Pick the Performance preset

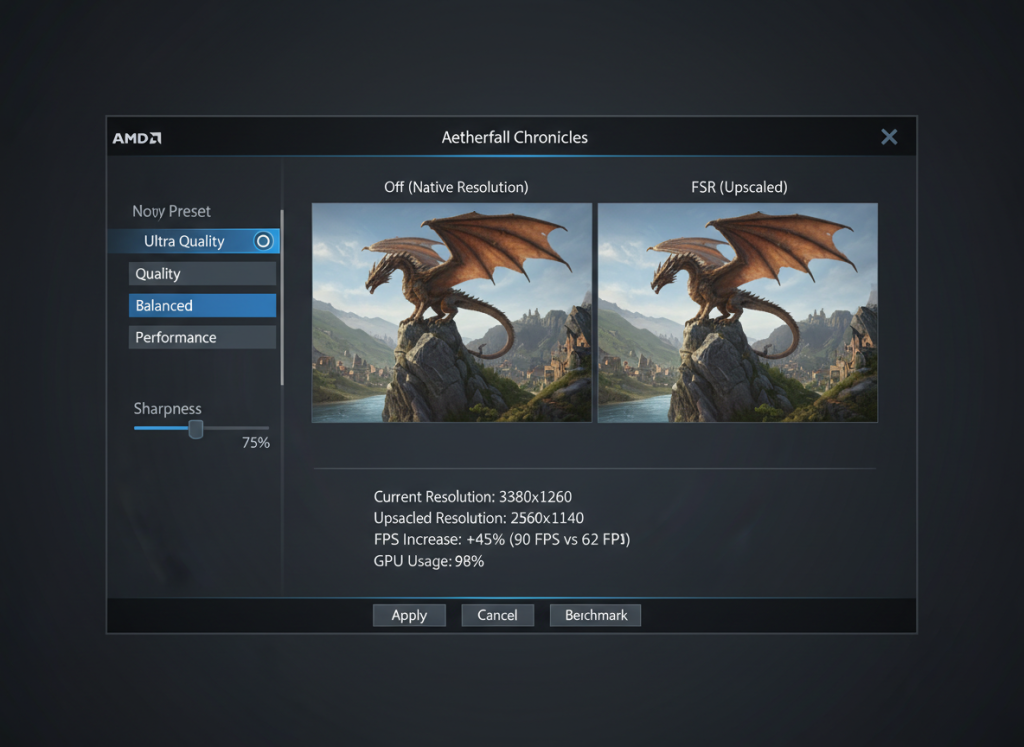(x=202, y=338)
